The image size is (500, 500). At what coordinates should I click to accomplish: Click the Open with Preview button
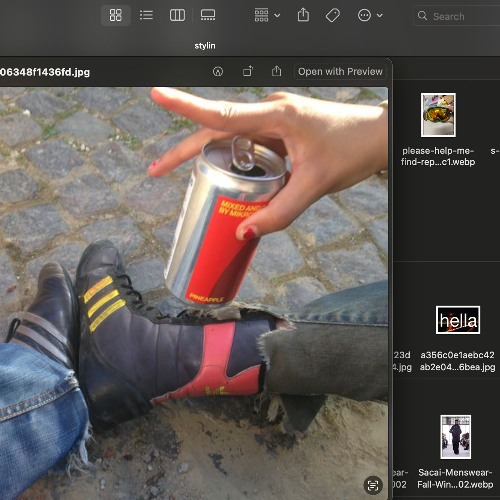point(340,72)
